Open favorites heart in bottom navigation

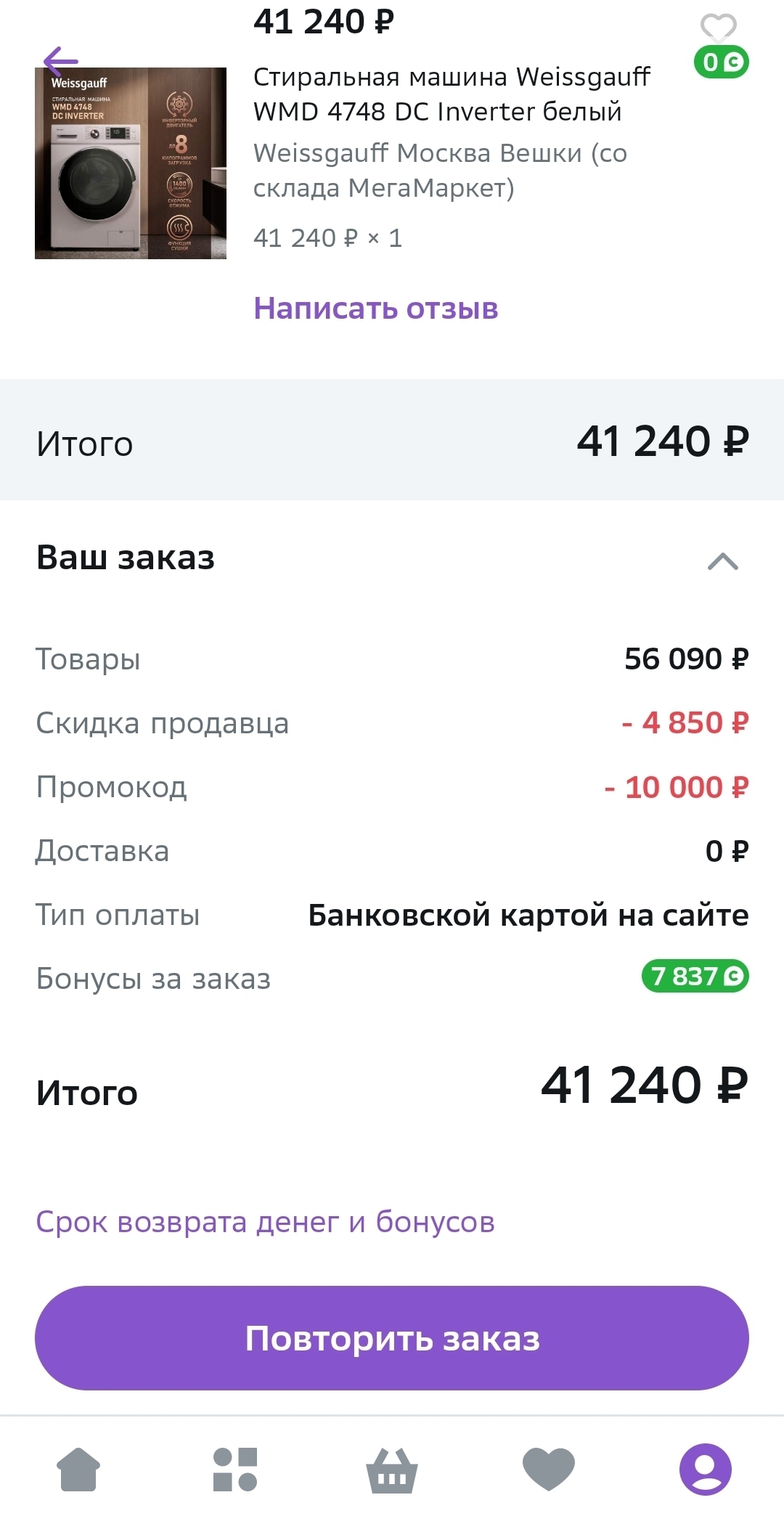[549, 1469]
